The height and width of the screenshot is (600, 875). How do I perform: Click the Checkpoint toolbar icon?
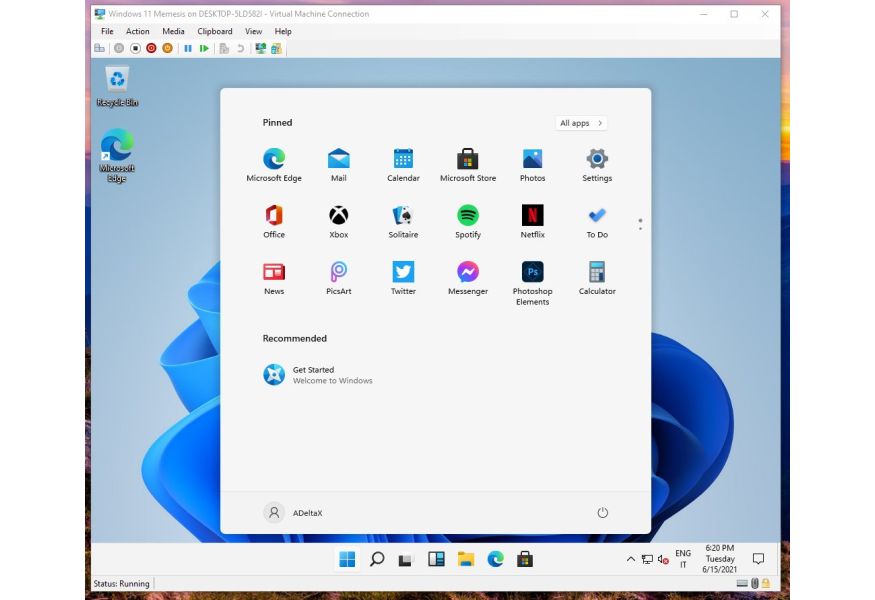pyautogui.click(x=224, y=49)
